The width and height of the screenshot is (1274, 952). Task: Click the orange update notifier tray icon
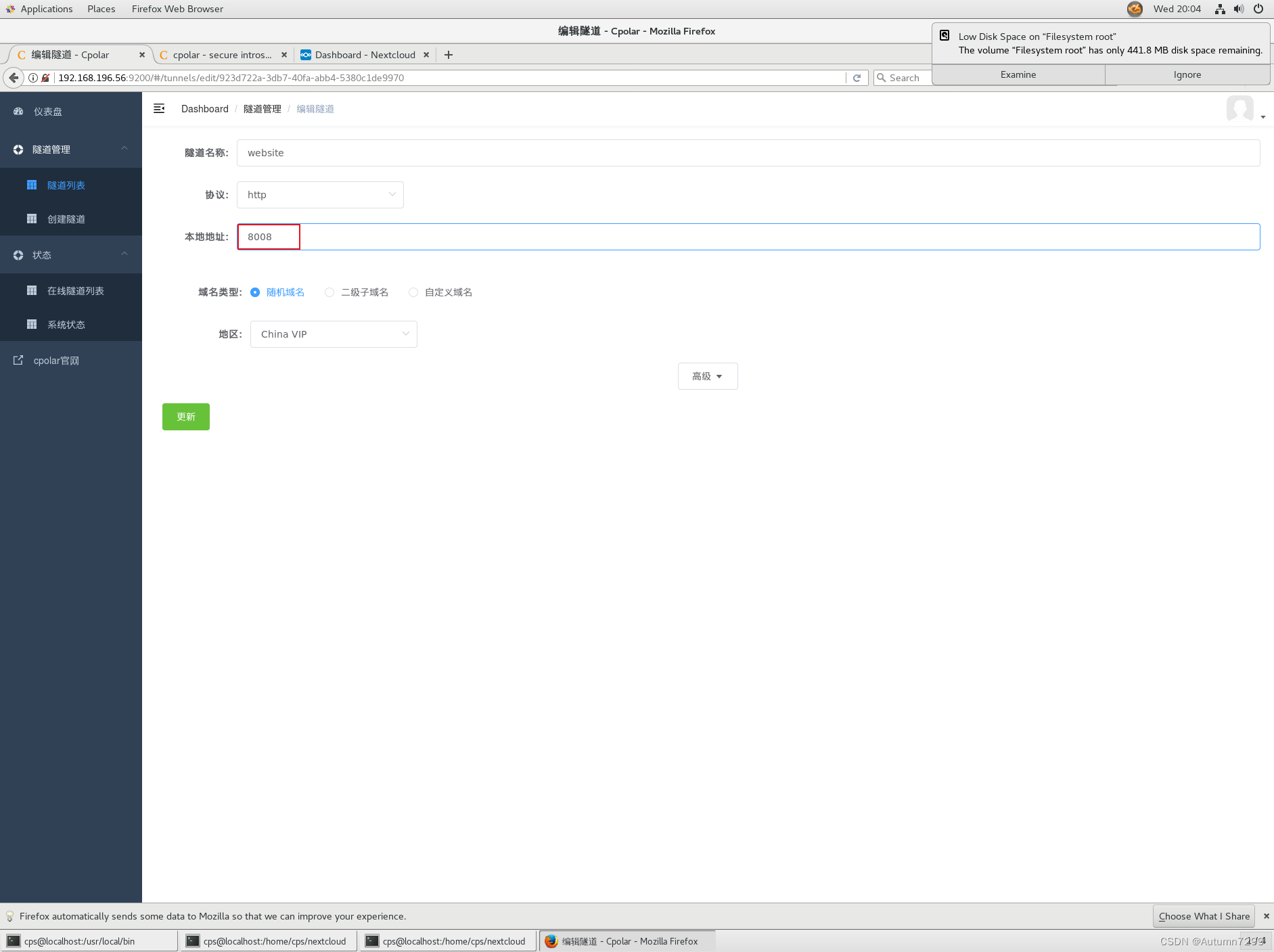(1135, 9)
